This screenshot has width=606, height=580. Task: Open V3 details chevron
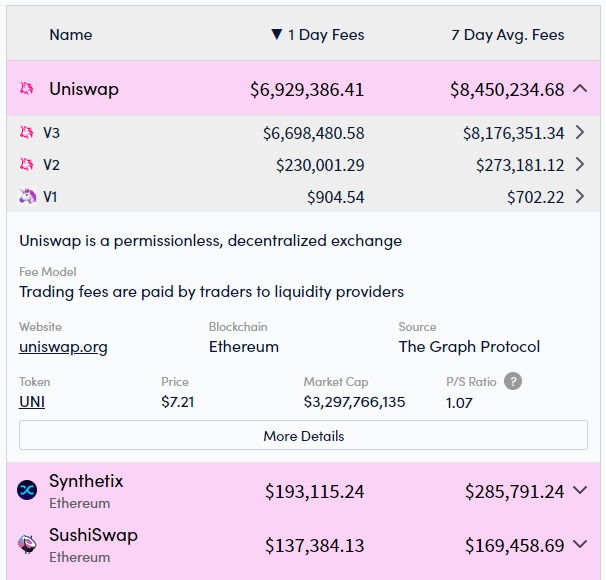[580, 133]
